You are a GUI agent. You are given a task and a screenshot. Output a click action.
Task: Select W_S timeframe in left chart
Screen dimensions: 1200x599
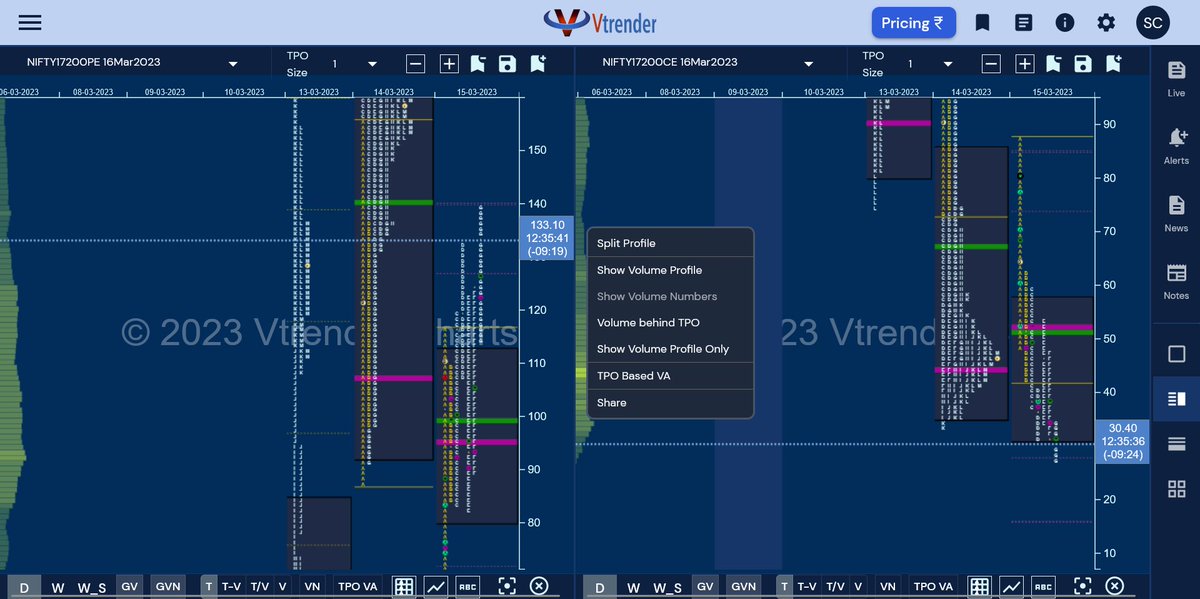pos(93,587)
